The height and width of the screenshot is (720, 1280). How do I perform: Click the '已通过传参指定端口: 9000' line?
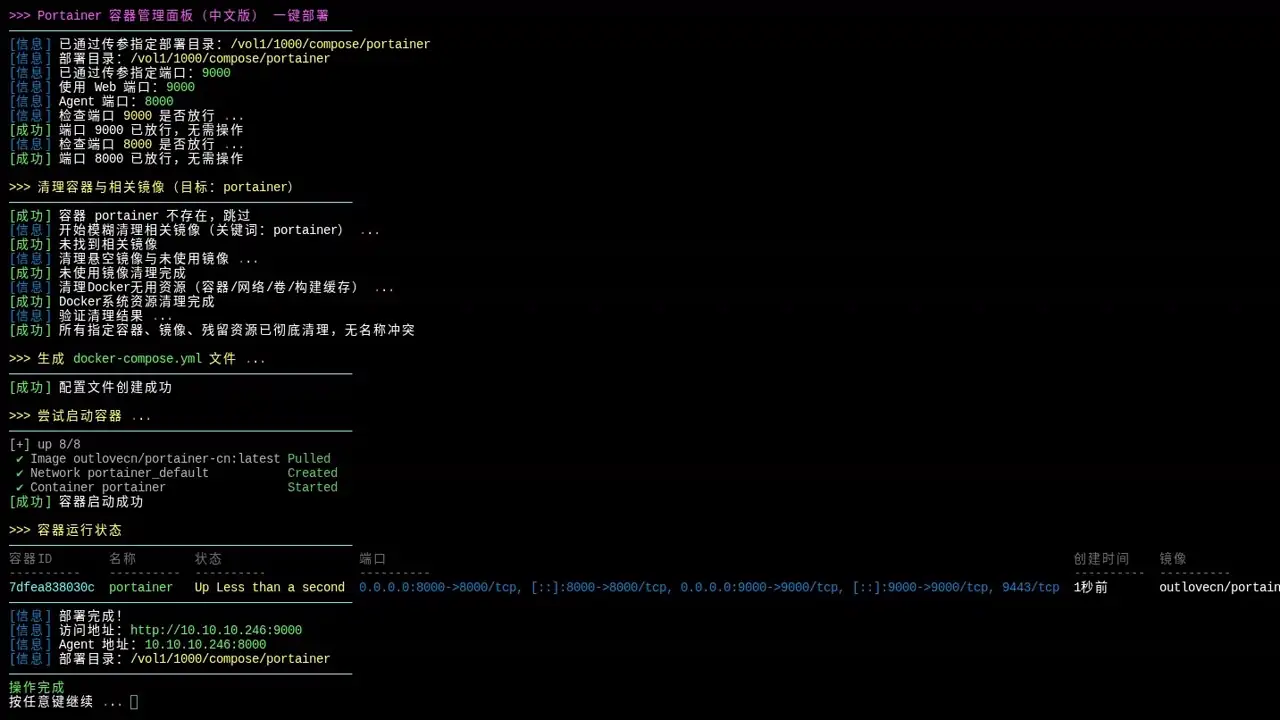pos(120,73)
